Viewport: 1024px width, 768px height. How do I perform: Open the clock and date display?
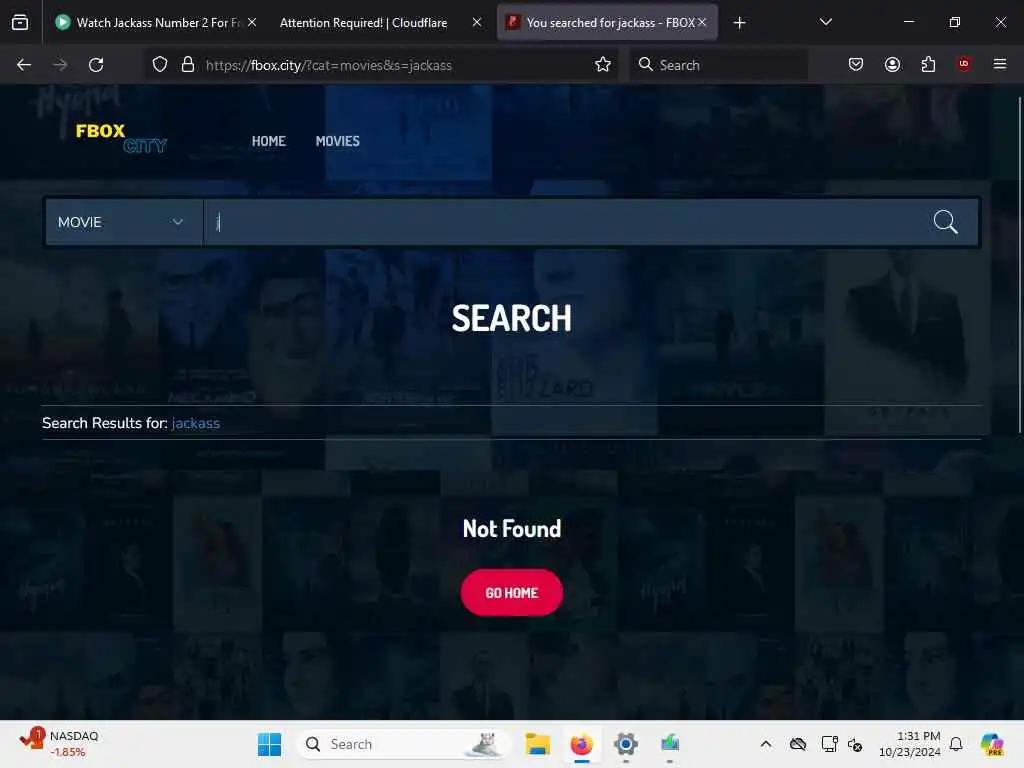(x=910, y=744)
